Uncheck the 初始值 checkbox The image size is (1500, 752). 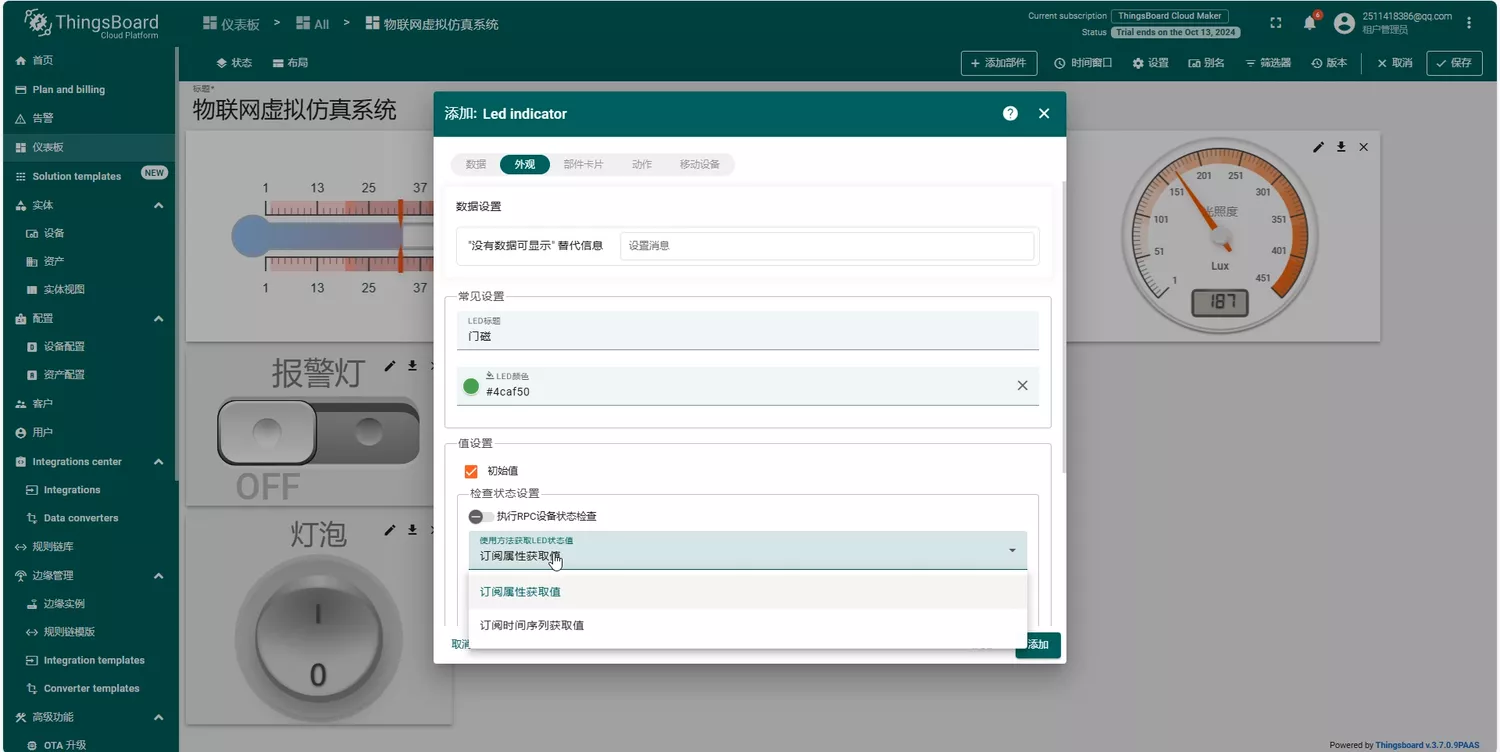click(x=471, y=471)
